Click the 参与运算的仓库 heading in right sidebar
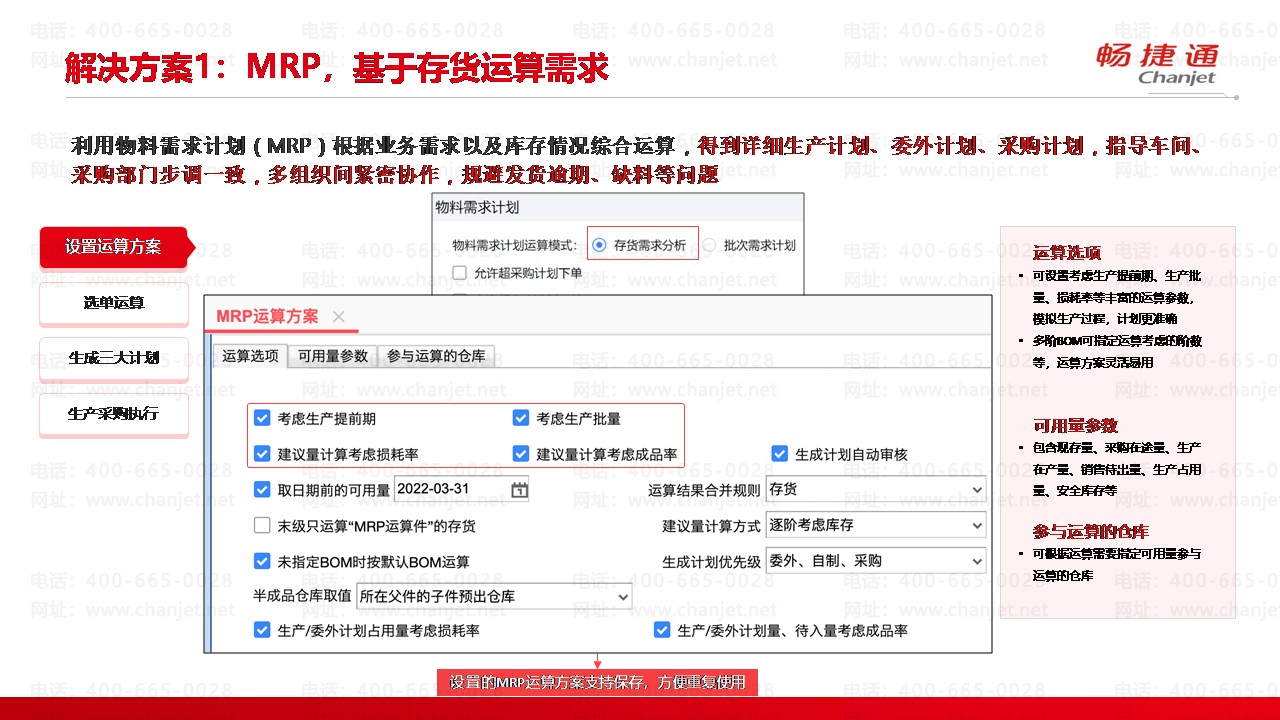This screenshot has width=1280, height=720. tap(1090, 532)
